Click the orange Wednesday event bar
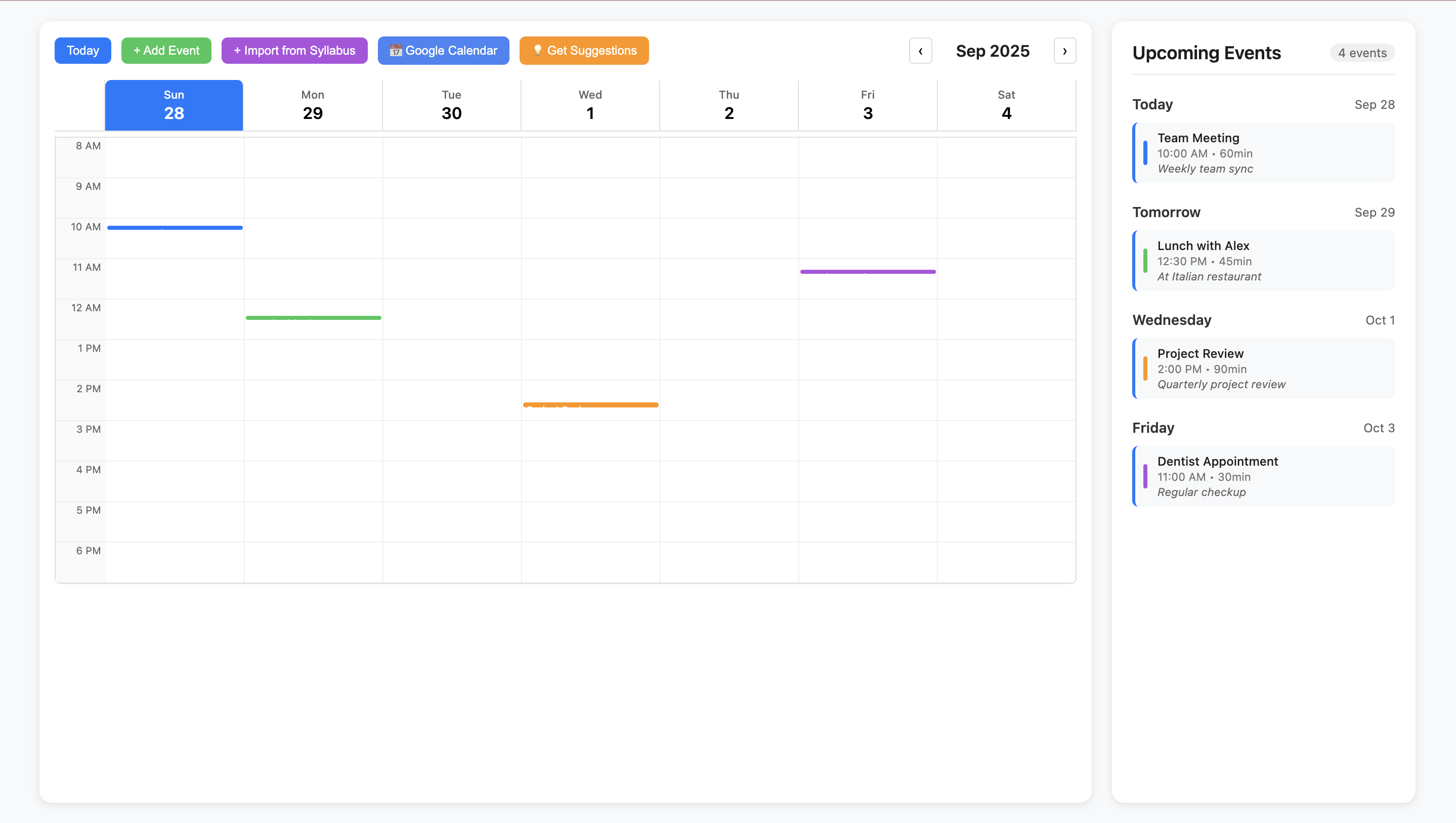The image size is (1456, 823). coord(591,405)
